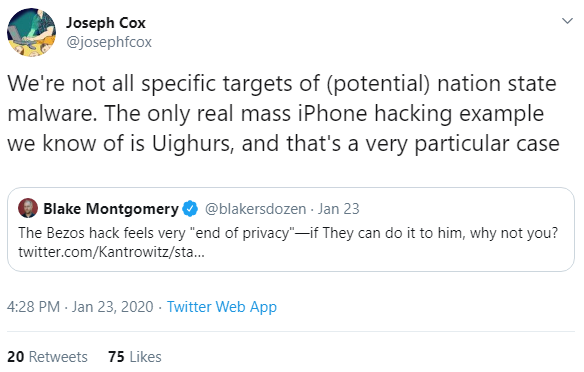584x372 pixels.
Task: Click the main tweet text about Uighurs
Action: pos(283,114)
